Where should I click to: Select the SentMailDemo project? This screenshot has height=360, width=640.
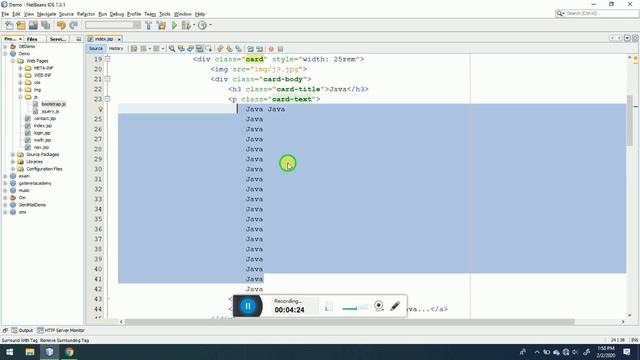[x=32, y=205]
